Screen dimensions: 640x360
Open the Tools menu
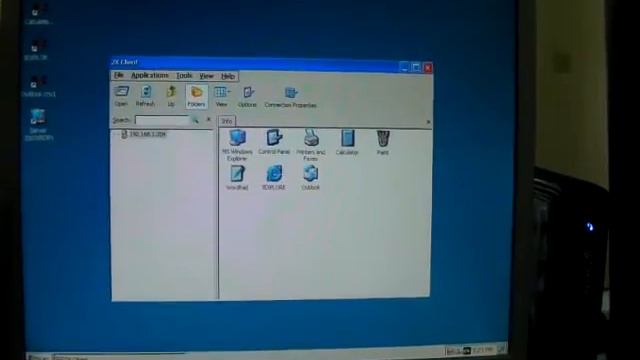click(184, 76)
